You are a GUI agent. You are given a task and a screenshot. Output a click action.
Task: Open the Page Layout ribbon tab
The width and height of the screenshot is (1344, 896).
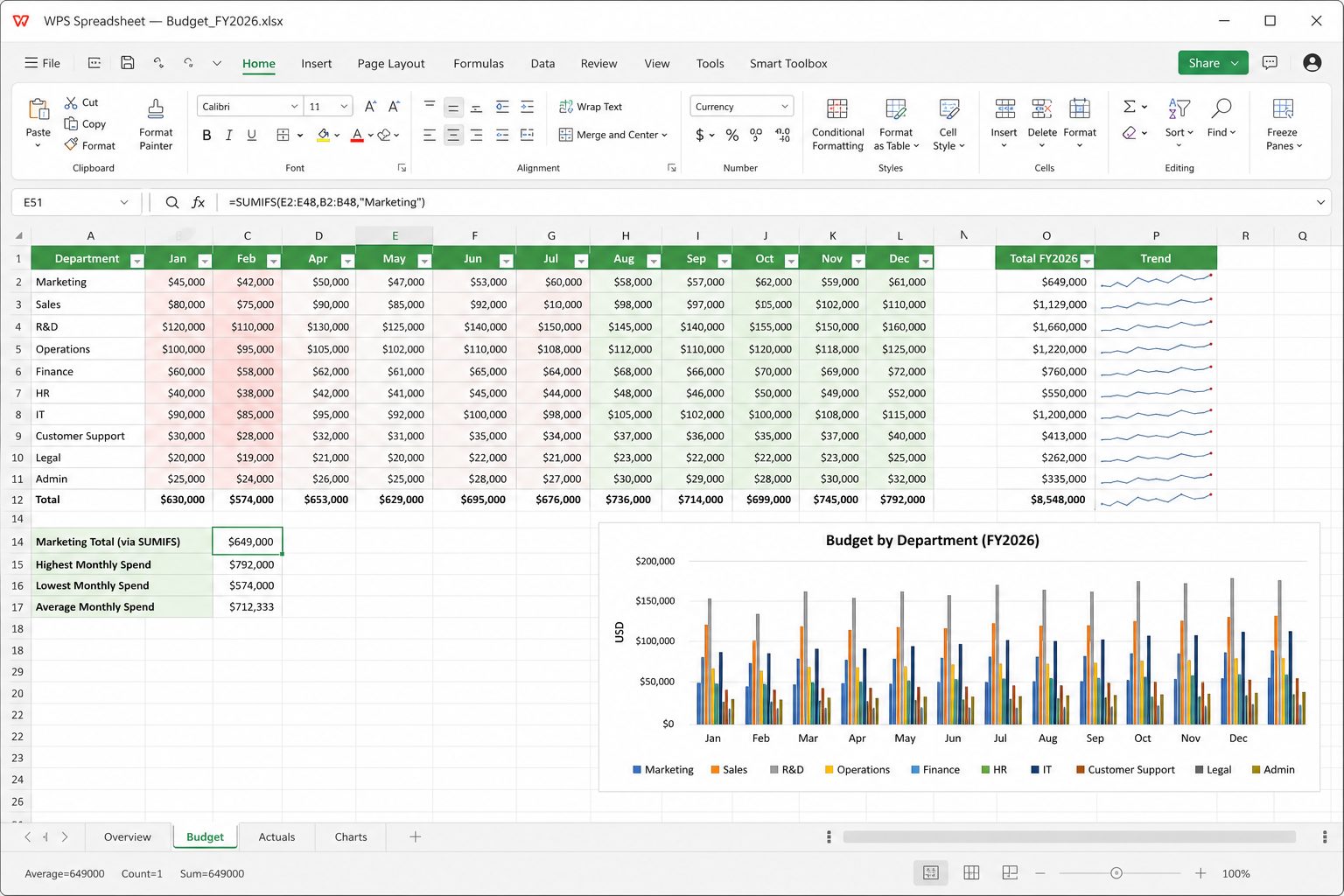[x=391, y=63]
